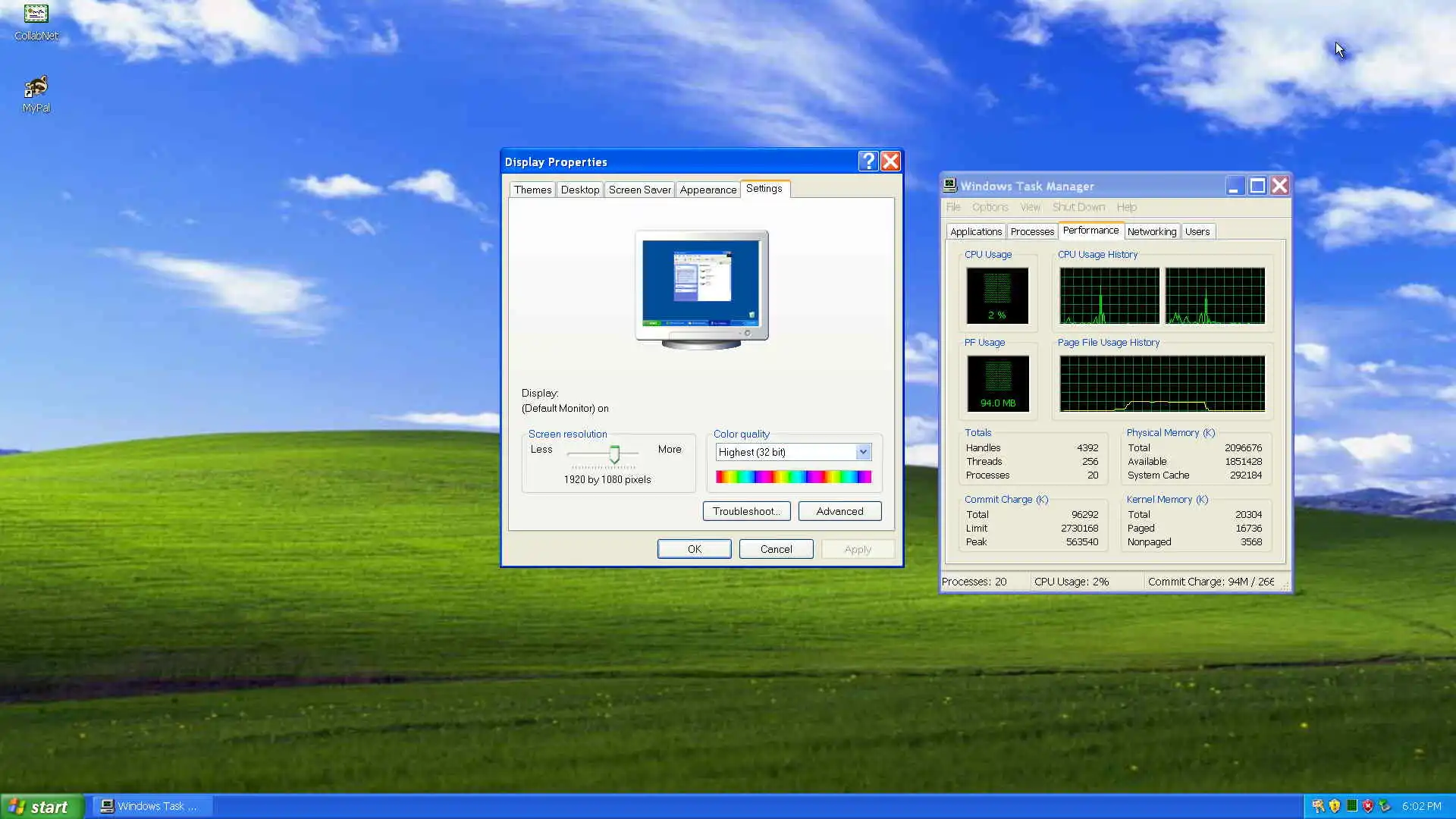Click the red security alert tray icon
This screenshot has height=819, width=1456.
coord(1368,806)
